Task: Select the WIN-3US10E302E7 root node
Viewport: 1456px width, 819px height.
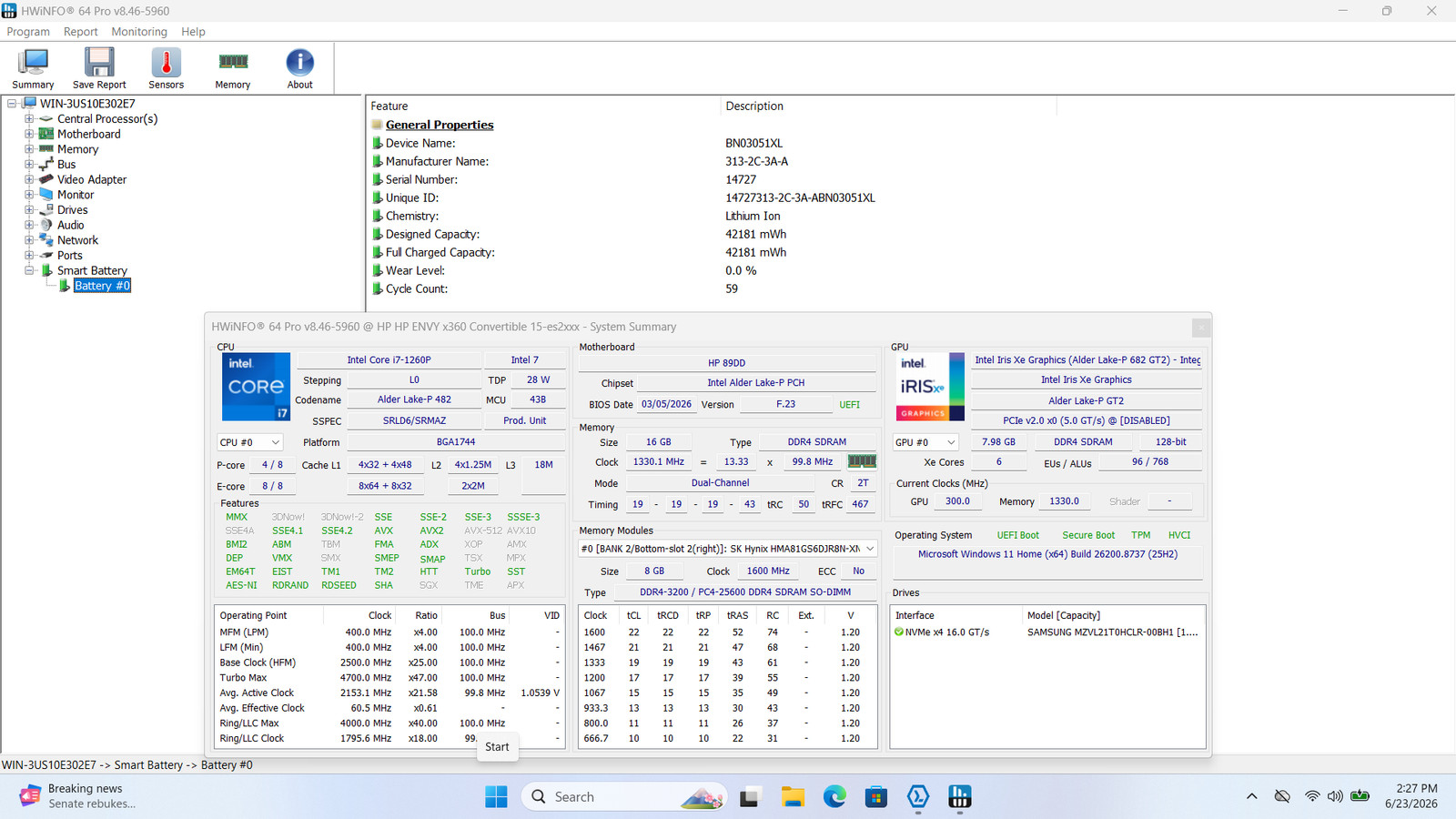Action: (87, 104)
